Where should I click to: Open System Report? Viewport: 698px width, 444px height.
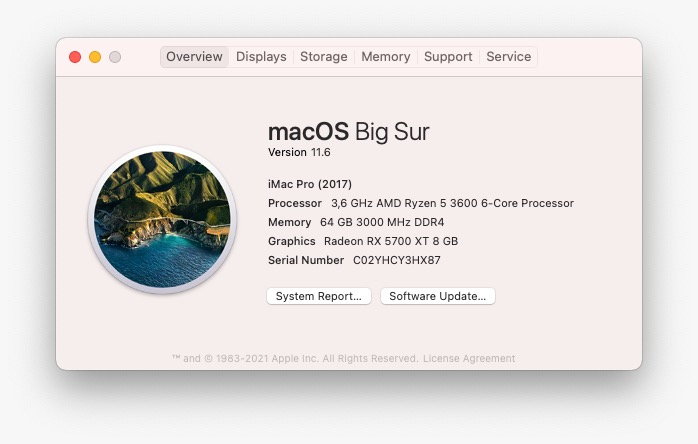(x=319, y=296)
